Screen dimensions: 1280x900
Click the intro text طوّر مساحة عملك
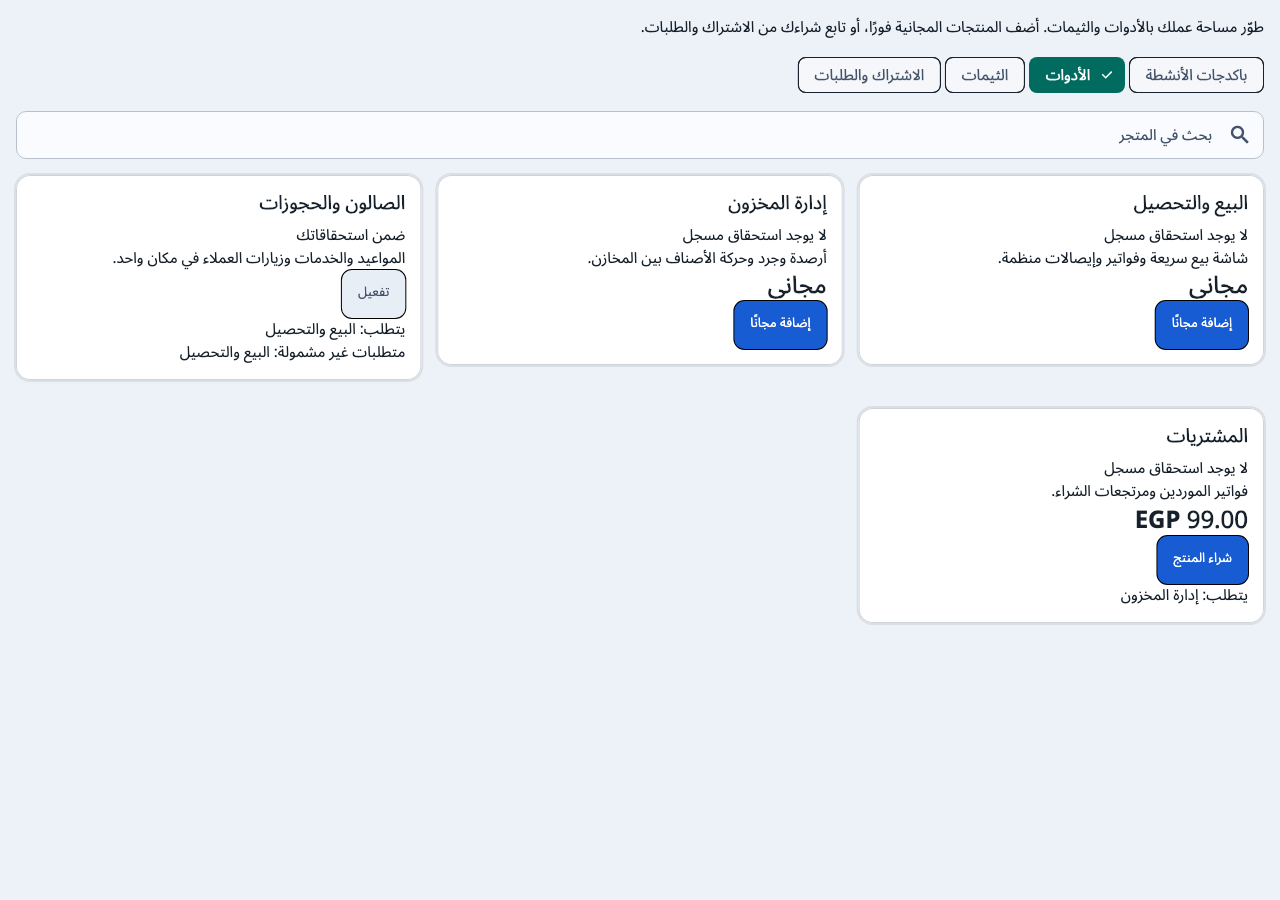coord(952,27)
